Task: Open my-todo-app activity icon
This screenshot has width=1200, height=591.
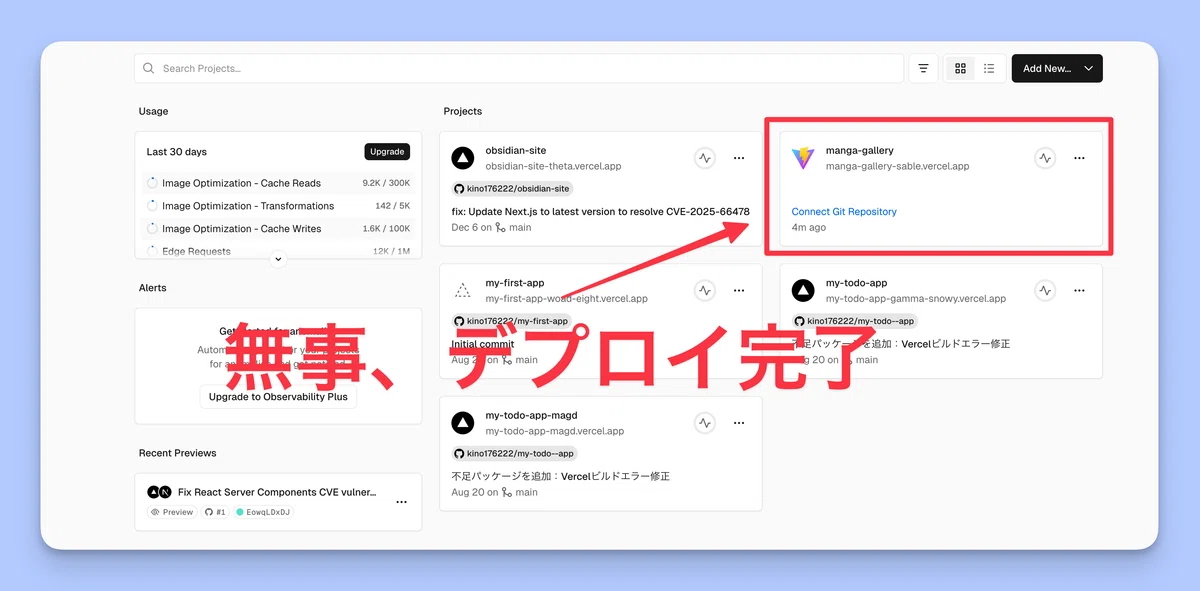Action: click(x=1045, y=290)
